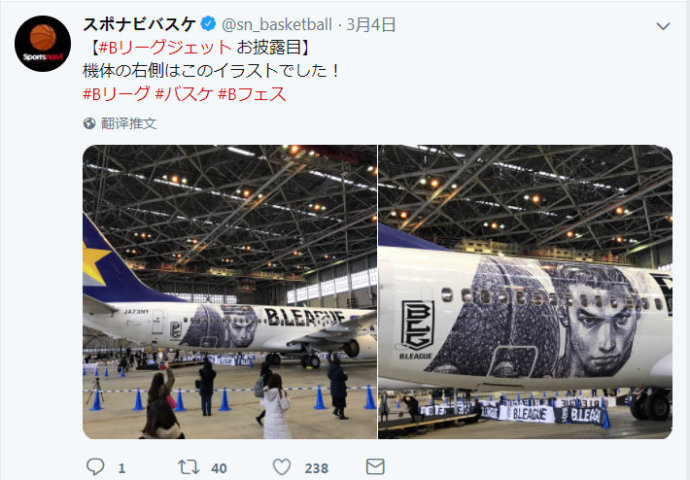Open hashtag #Bリーグ
This screenshot has width=690, height=480.
[117, 94]
